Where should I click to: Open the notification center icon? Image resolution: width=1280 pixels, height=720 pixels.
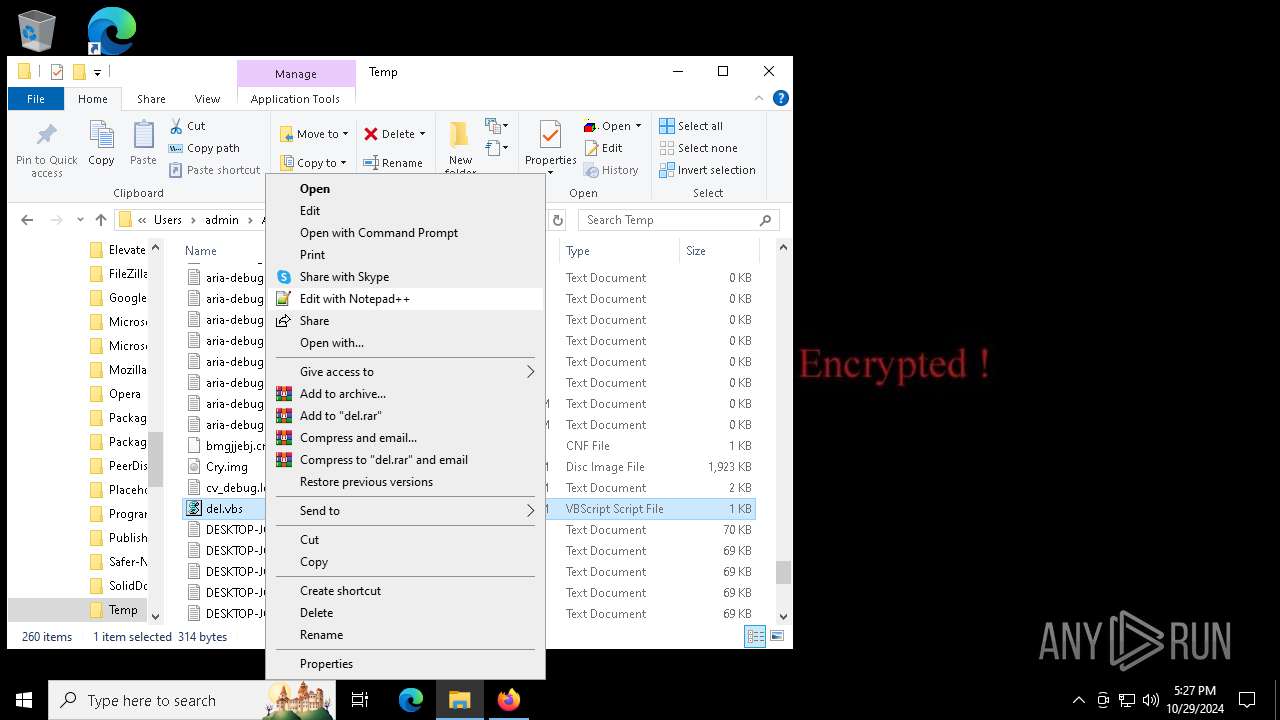(1247, 700)
